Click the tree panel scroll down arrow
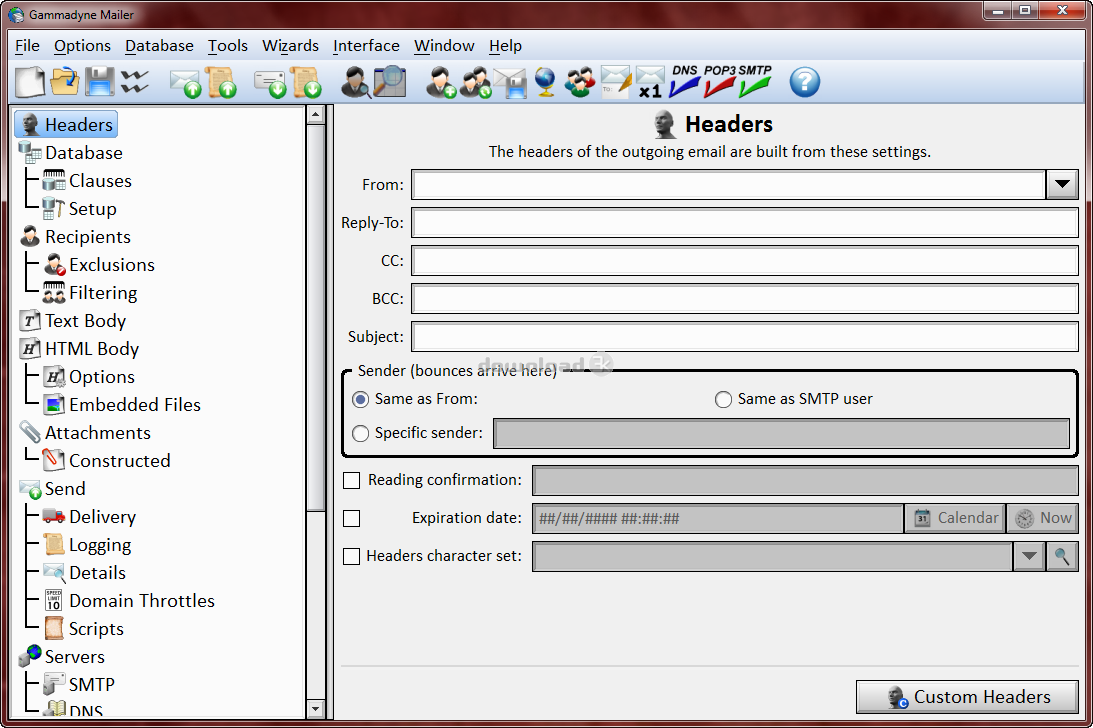 [x=315, y=709]
